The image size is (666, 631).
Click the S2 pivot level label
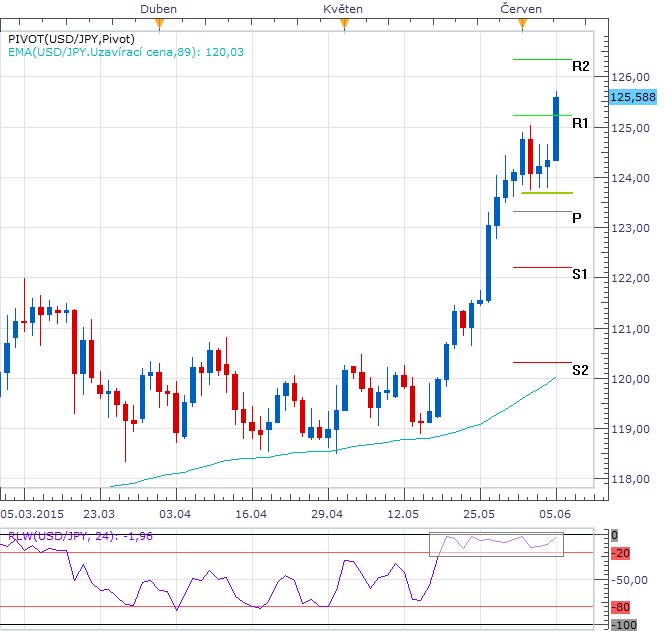click(580, 370)
